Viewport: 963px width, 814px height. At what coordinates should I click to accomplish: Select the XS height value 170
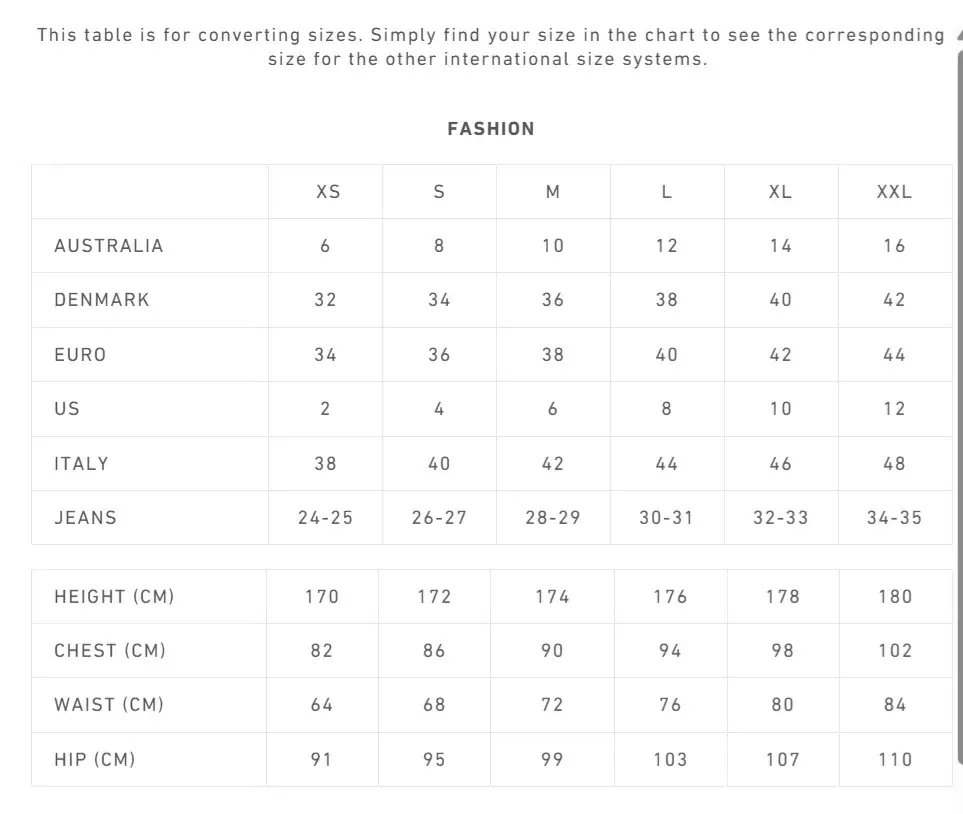(322, 597)
